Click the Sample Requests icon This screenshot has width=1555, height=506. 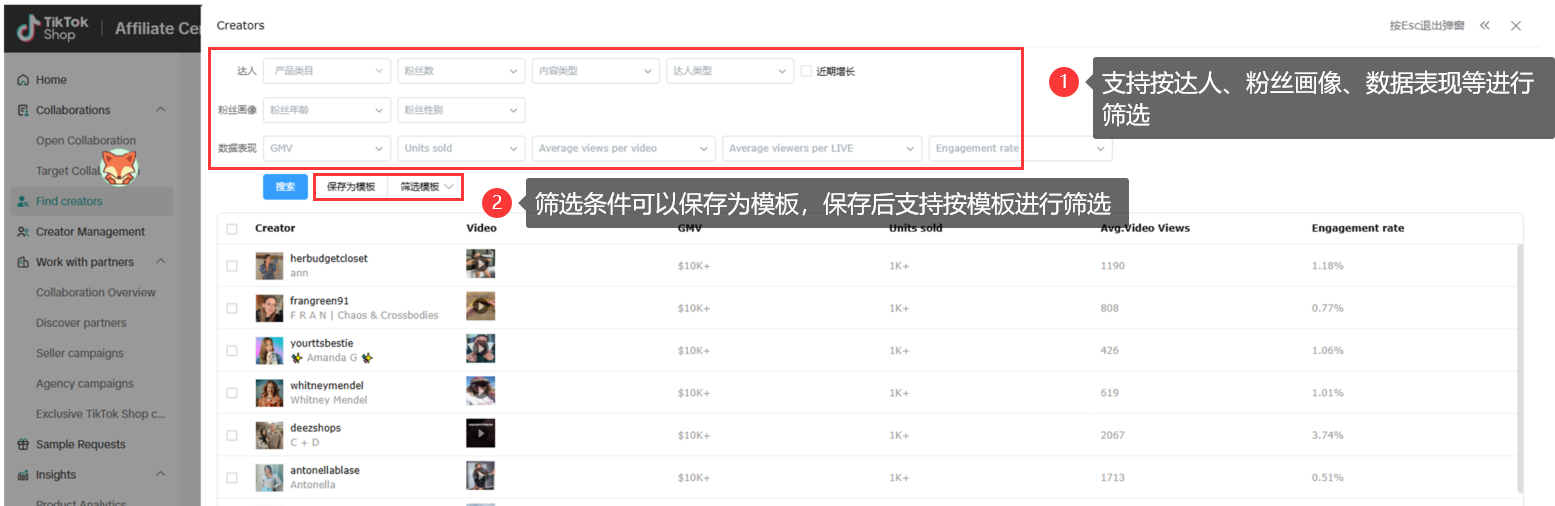coord(23,444)
